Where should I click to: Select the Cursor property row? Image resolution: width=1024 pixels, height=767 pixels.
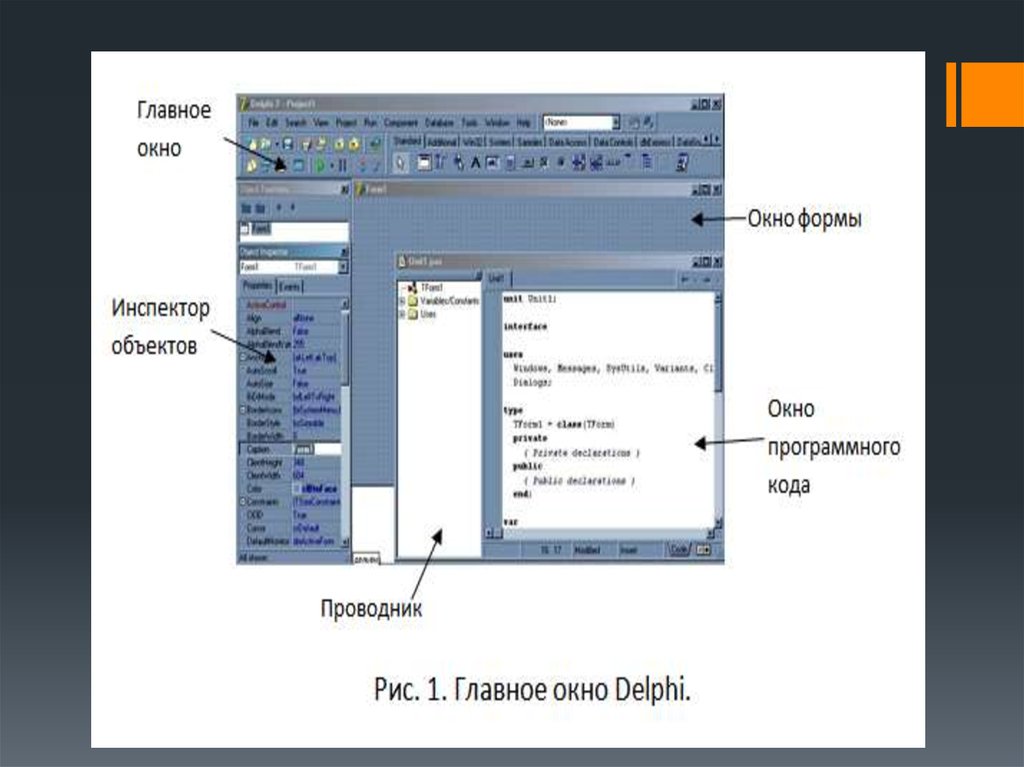290,528
